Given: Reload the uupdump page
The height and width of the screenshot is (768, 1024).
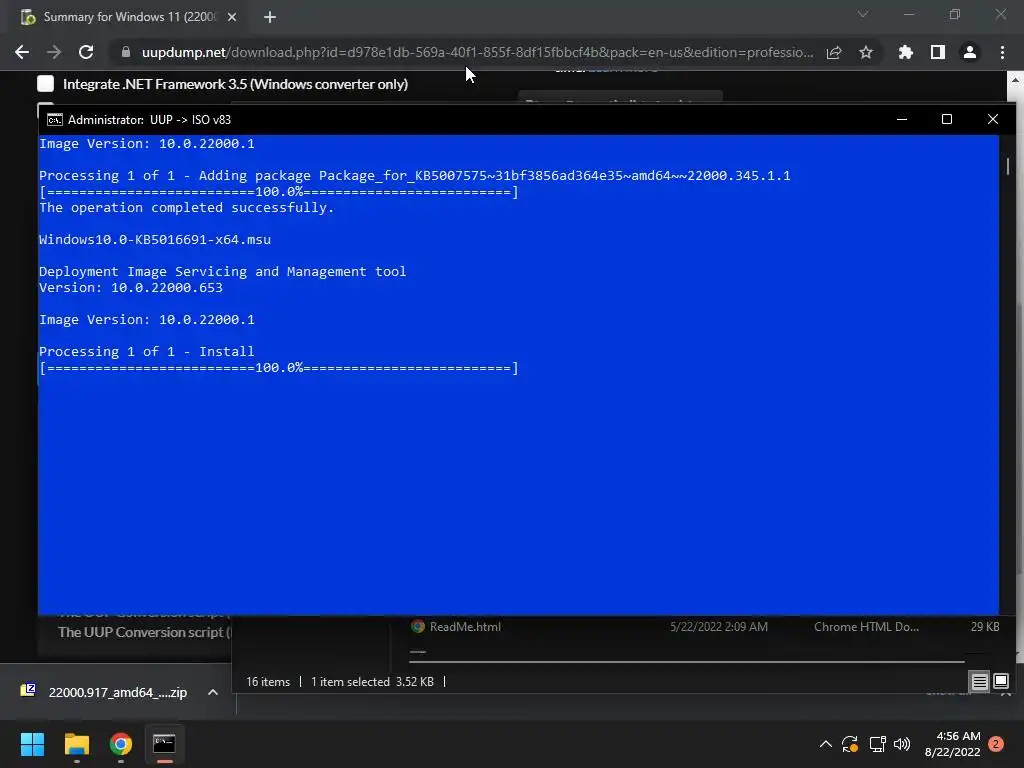Looking at the screenshot, I should pos(86,52).
